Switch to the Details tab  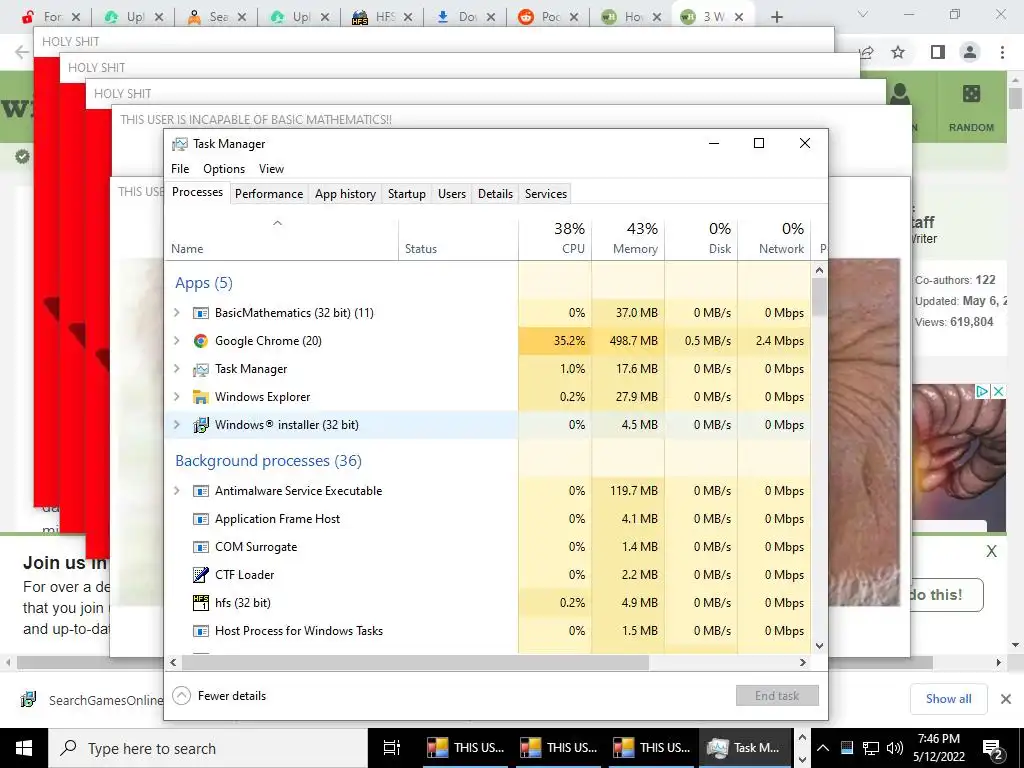pos(495,194)
